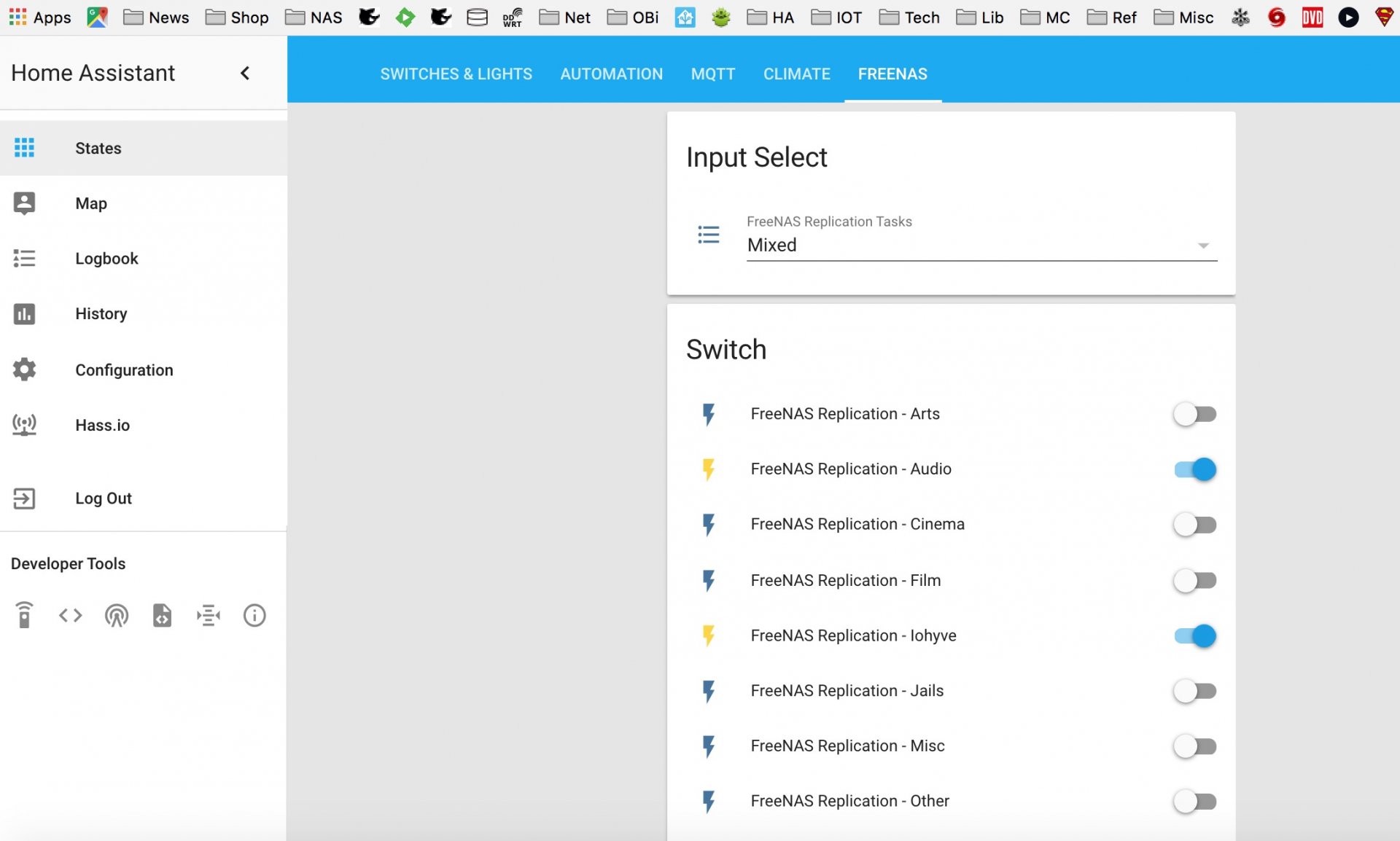The width and height of the screenshot is (1400, 841).
Task: Open the Net bookmark folder
Action: [x=564, y=17]
